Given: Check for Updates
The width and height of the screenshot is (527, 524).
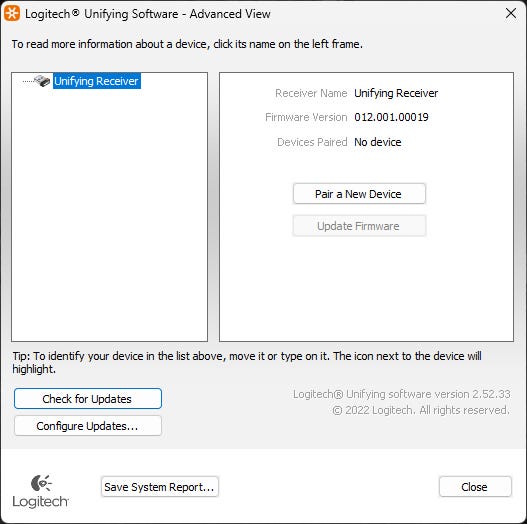Looking at the screenshot, I should pyautogui.click(x=88, y=399).
